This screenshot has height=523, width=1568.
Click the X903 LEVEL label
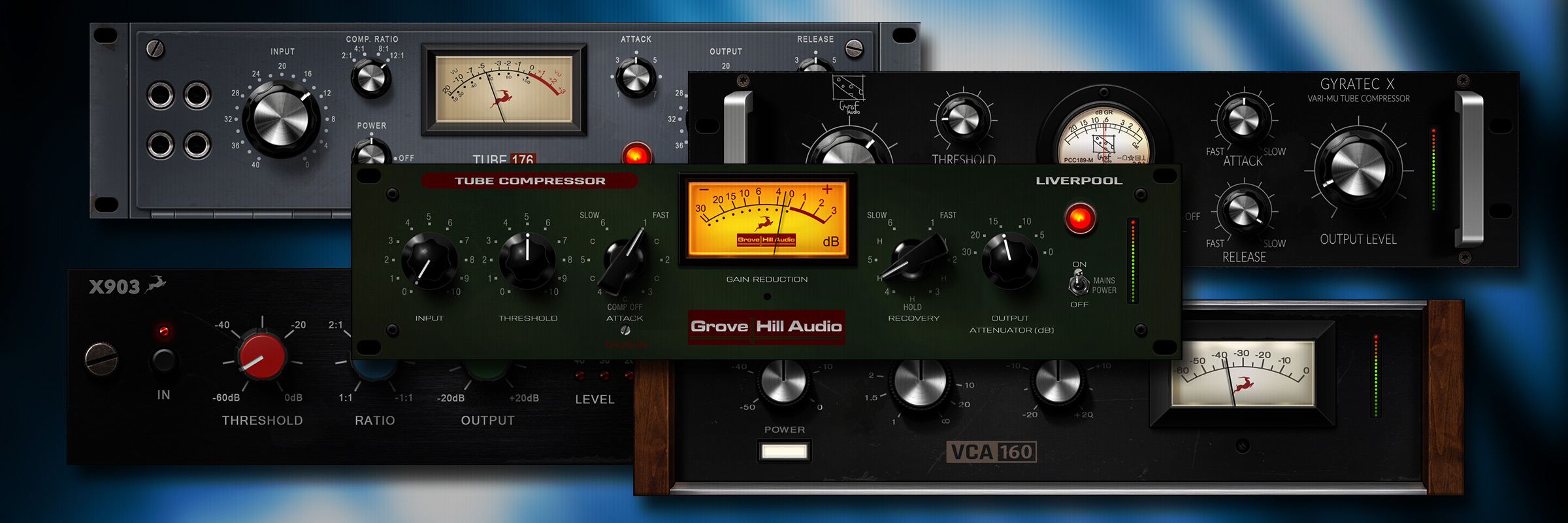click(x=595, y=399)
